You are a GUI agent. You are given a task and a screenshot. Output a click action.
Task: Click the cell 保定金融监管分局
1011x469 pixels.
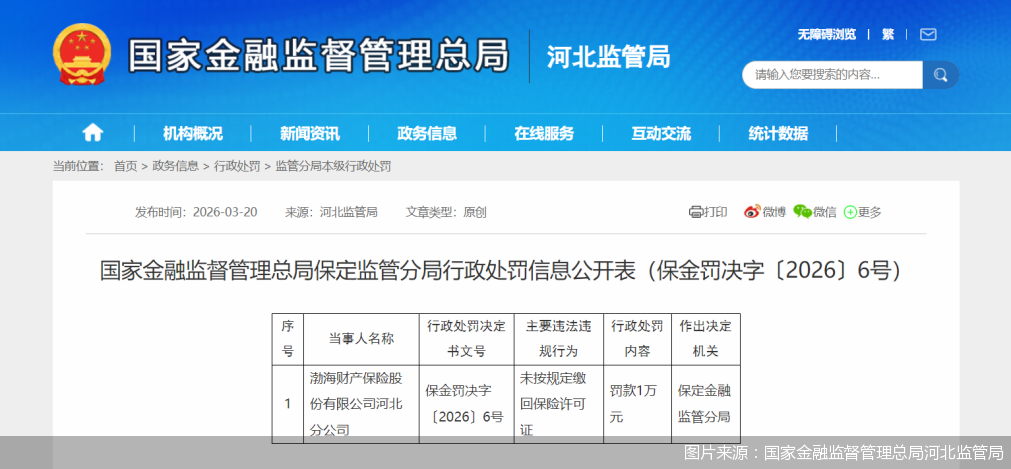point(705,404)
